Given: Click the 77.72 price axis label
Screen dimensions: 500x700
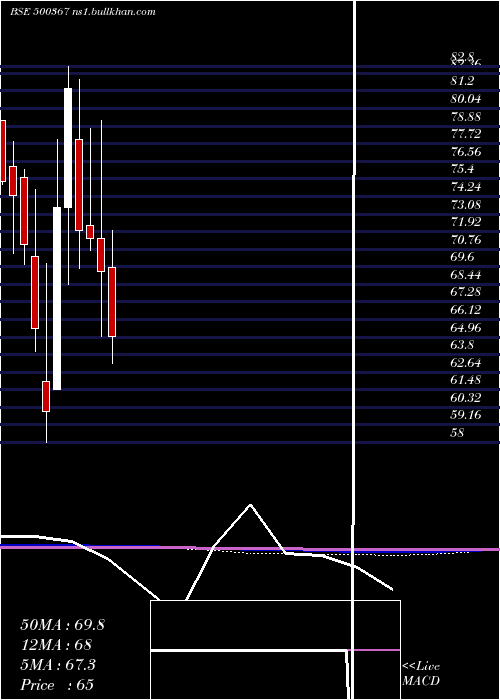Looking at the screenshot, I should click(466, 134).
